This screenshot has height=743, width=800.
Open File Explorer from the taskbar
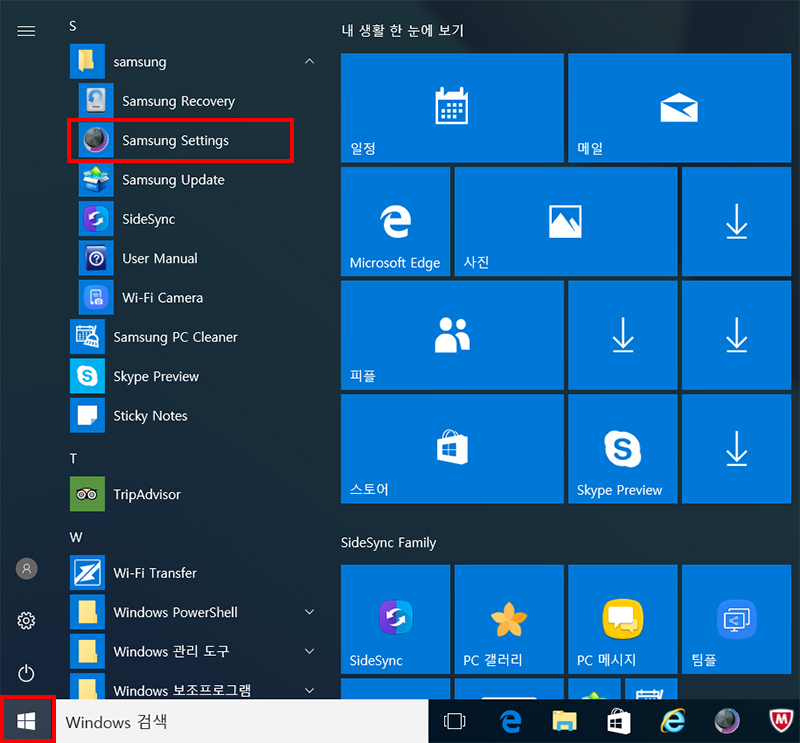click(564, 721)
